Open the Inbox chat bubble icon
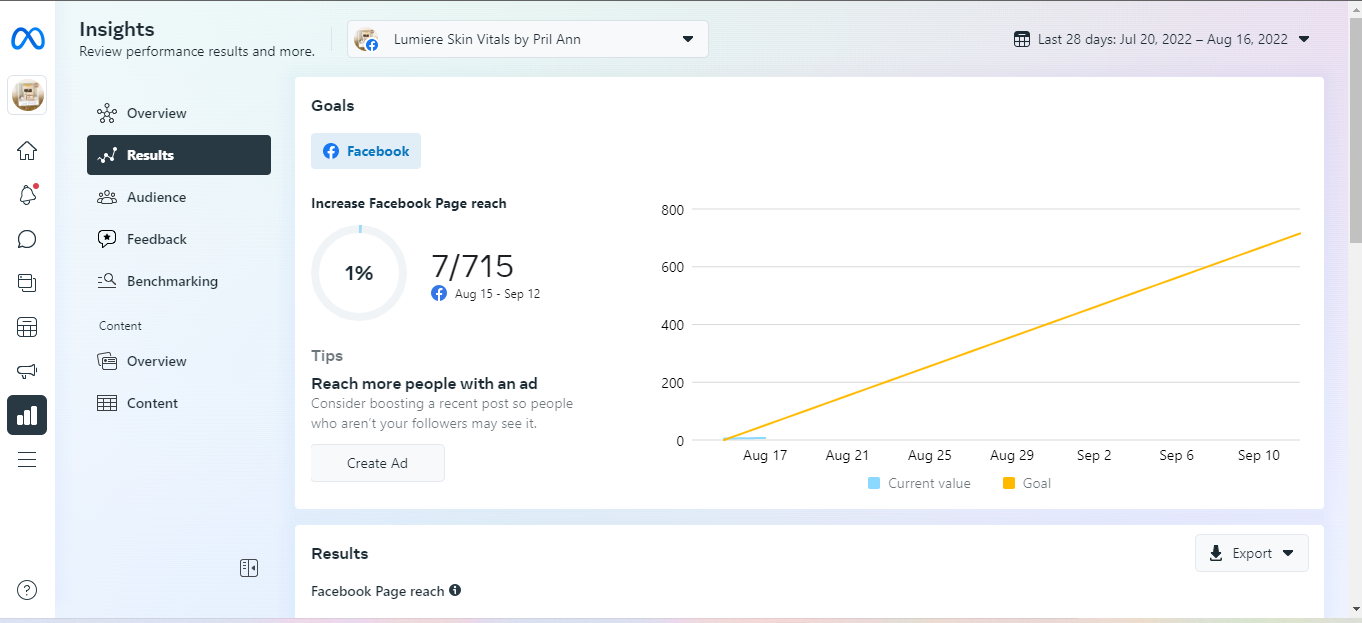 click(27, 239)
